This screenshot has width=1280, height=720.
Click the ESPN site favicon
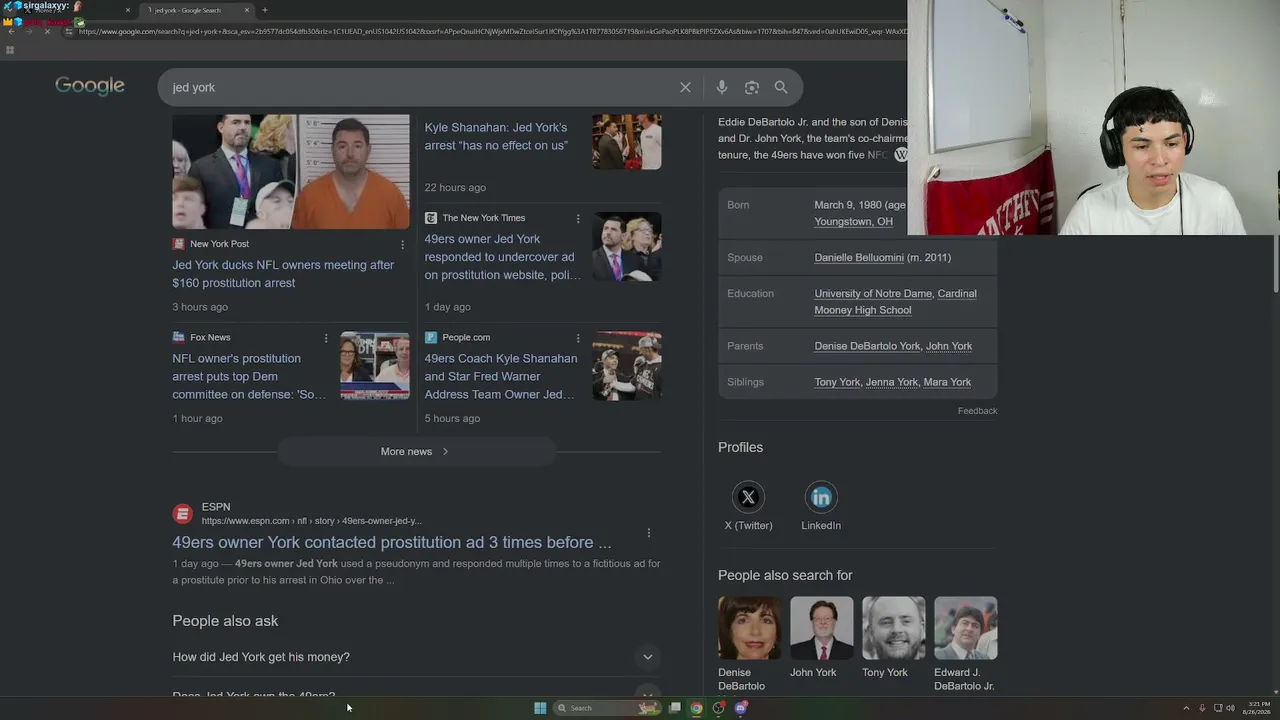[182, 514]
